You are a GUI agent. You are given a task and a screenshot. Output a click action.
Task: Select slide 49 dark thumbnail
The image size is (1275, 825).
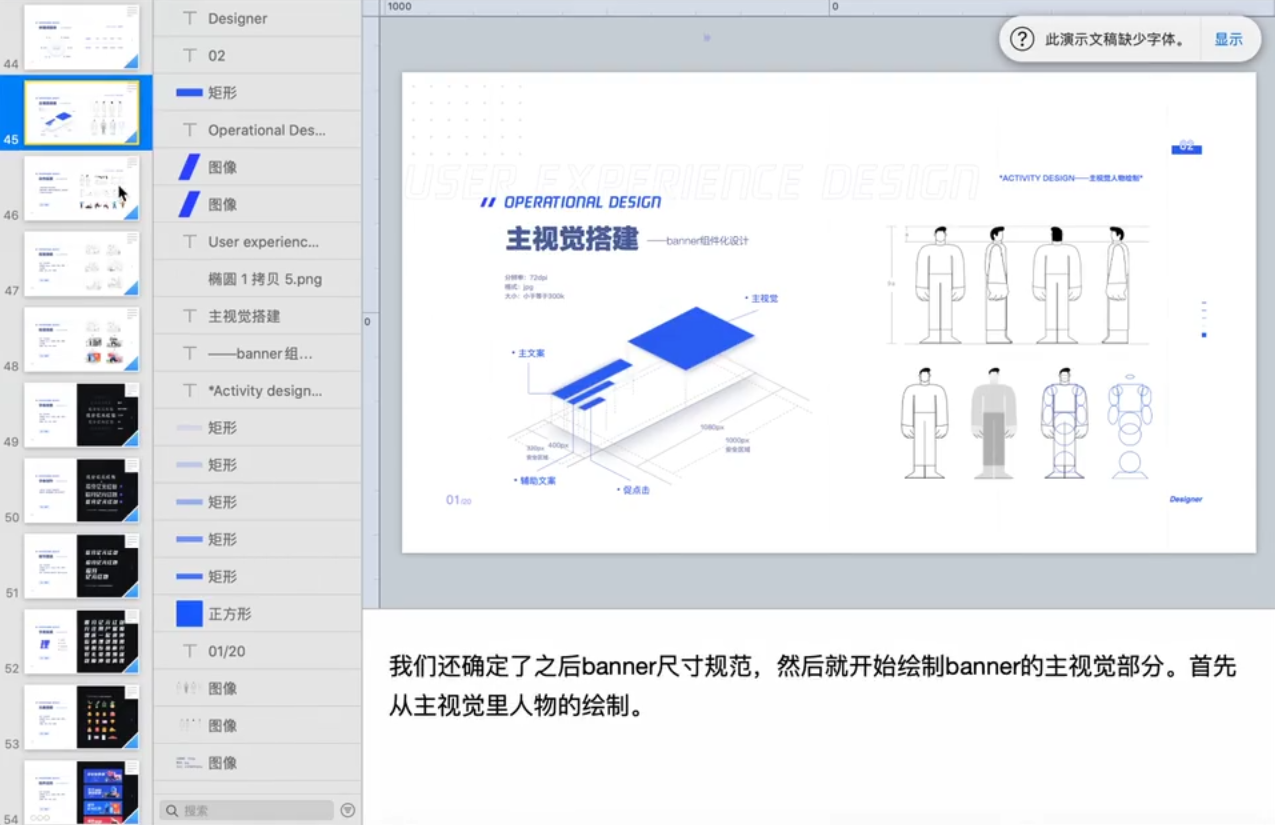[82, 415]
